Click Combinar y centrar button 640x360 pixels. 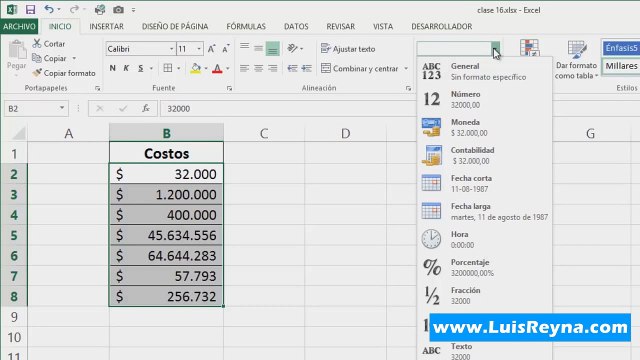tap(360, 68)
